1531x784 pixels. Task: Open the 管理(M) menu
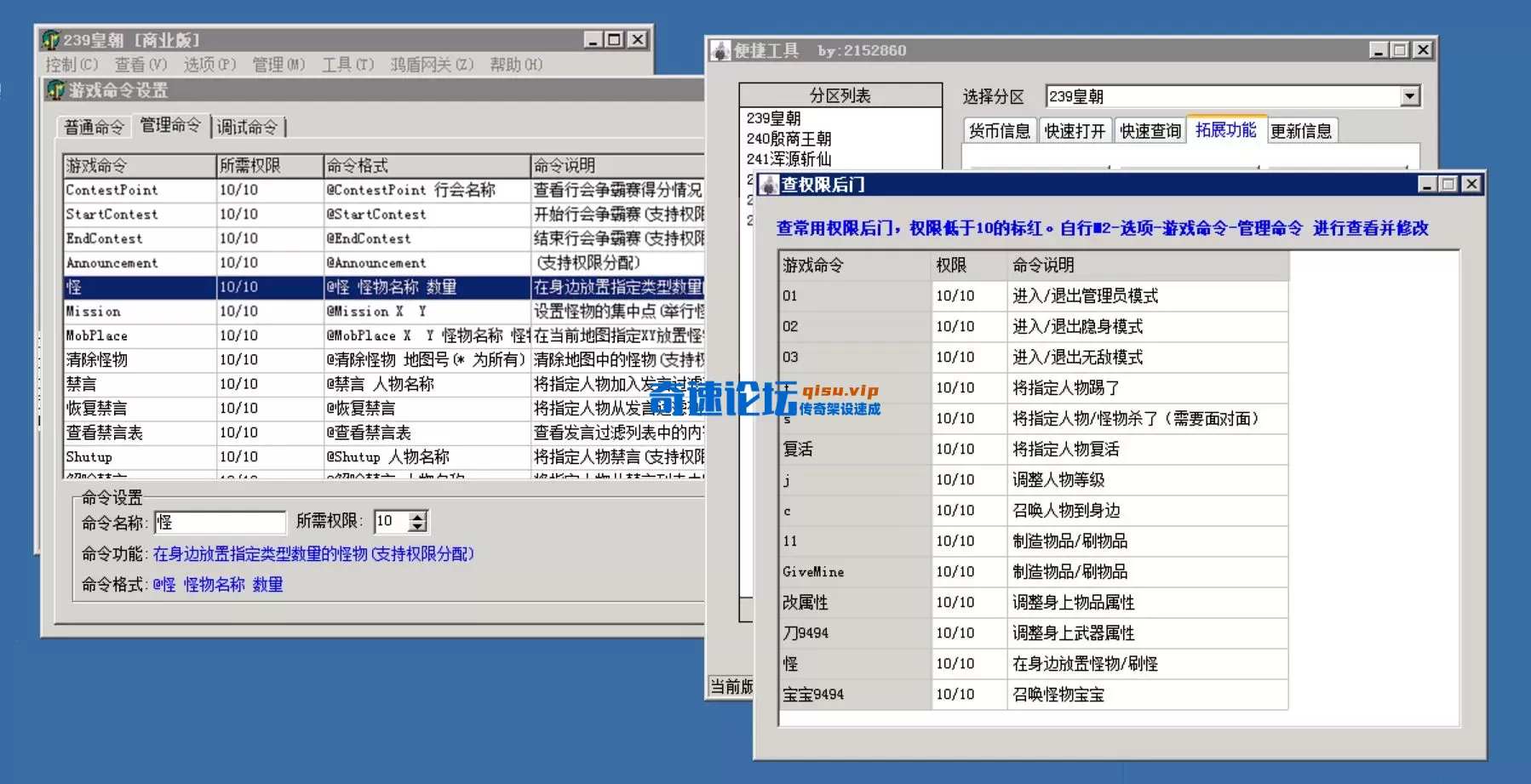[x=277, y=65]
